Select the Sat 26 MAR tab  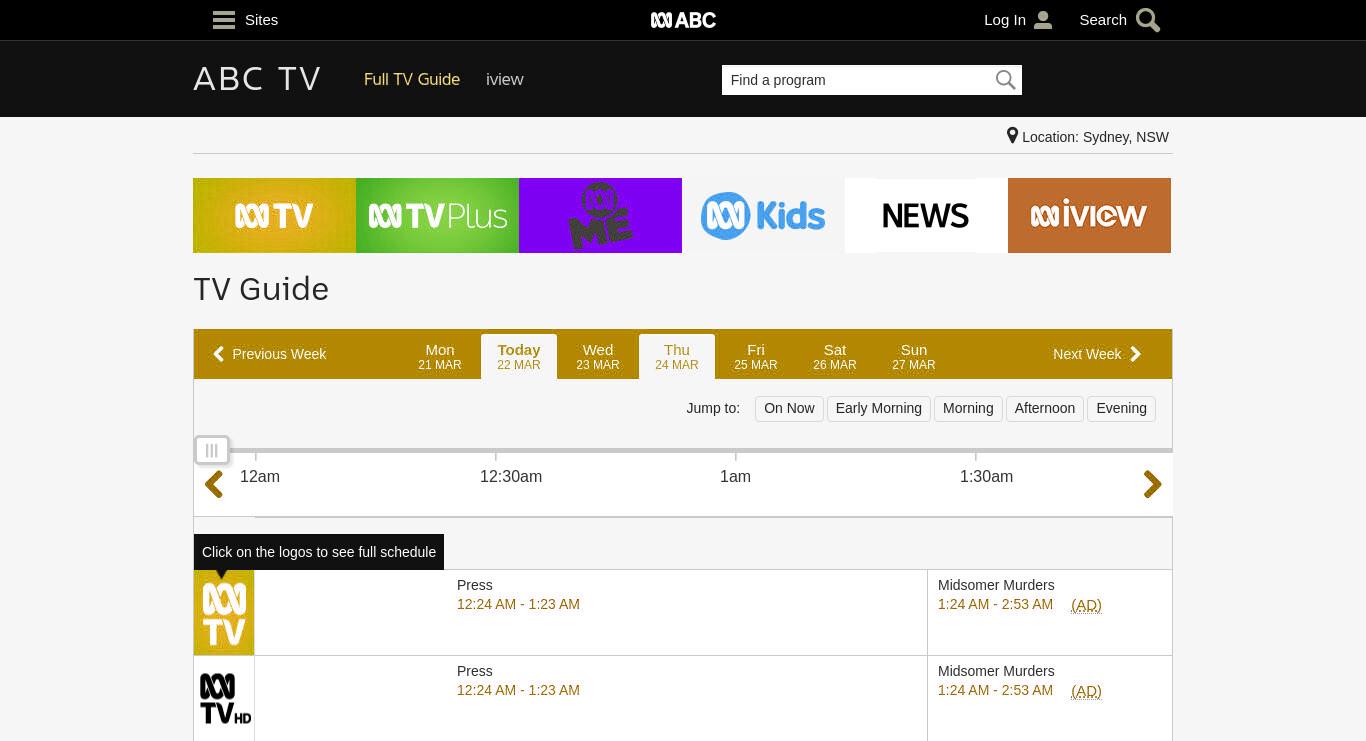[835, 356]
